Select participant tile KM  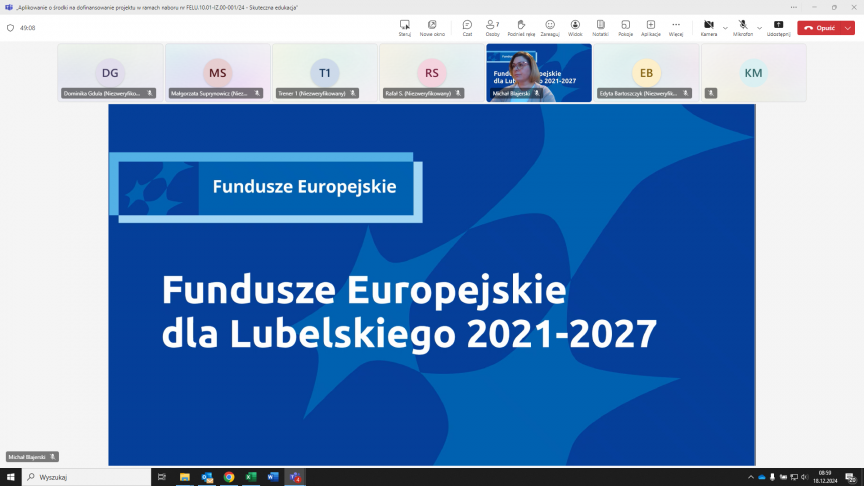(753, 73)
